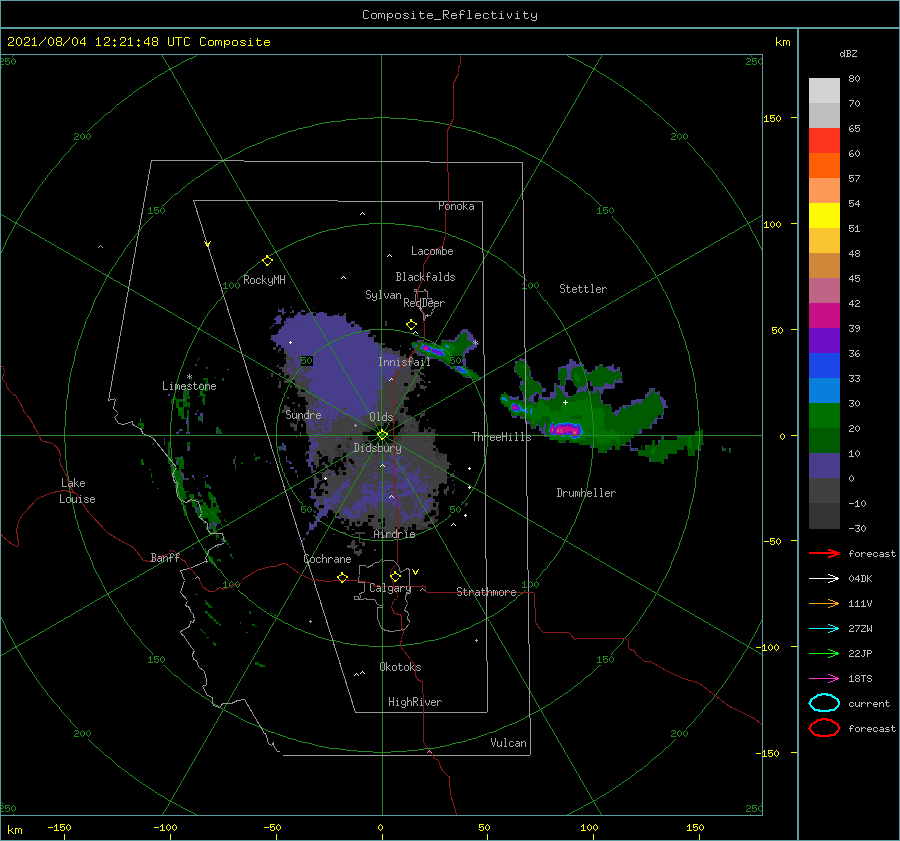Select the magenta 42 dBZ swatch
Image resolution: width=900 pixels, height=841 pixels.
(824, 315)
